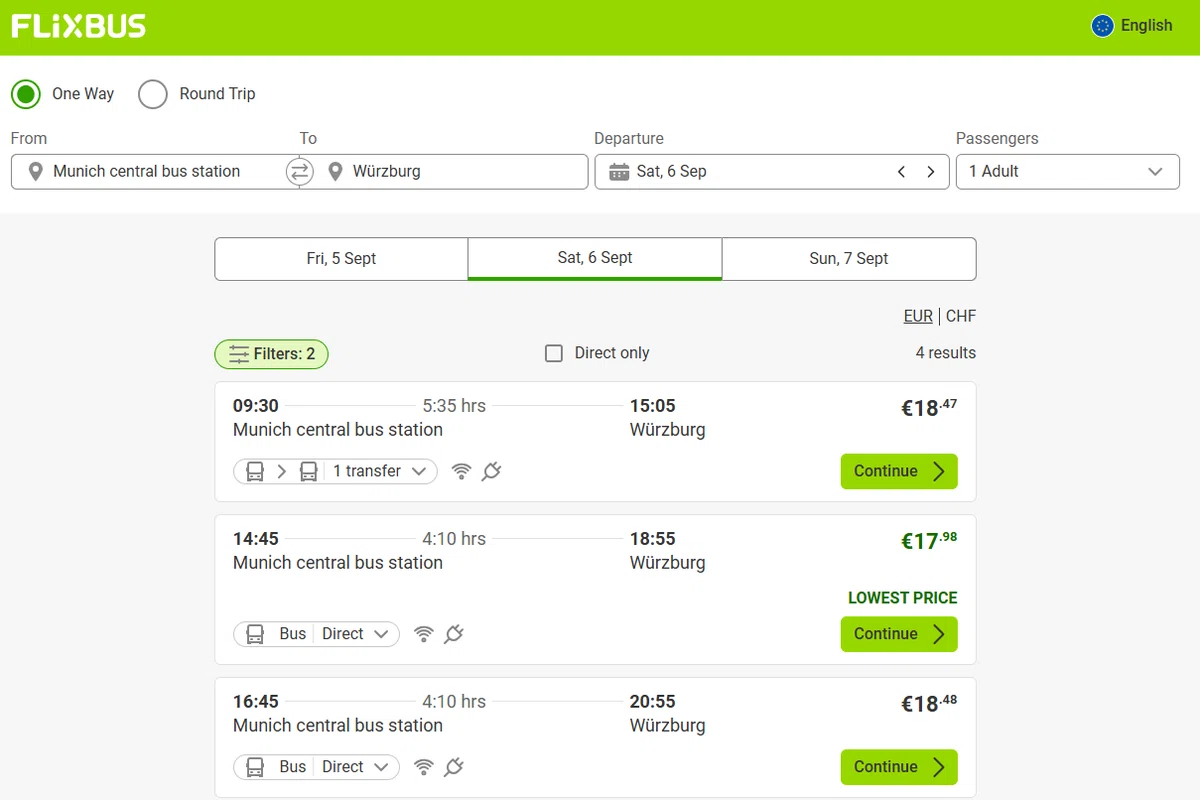Click location pin in To field
Screen dimensions: 1200x800
(x=335, y=172)
